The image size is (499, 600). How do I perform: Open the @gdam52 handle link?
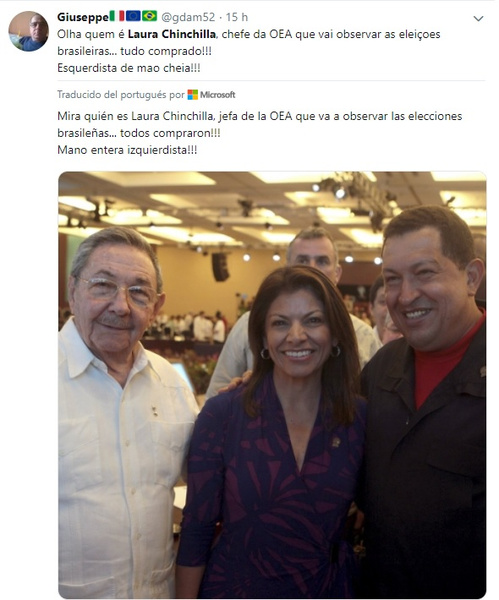188,17
